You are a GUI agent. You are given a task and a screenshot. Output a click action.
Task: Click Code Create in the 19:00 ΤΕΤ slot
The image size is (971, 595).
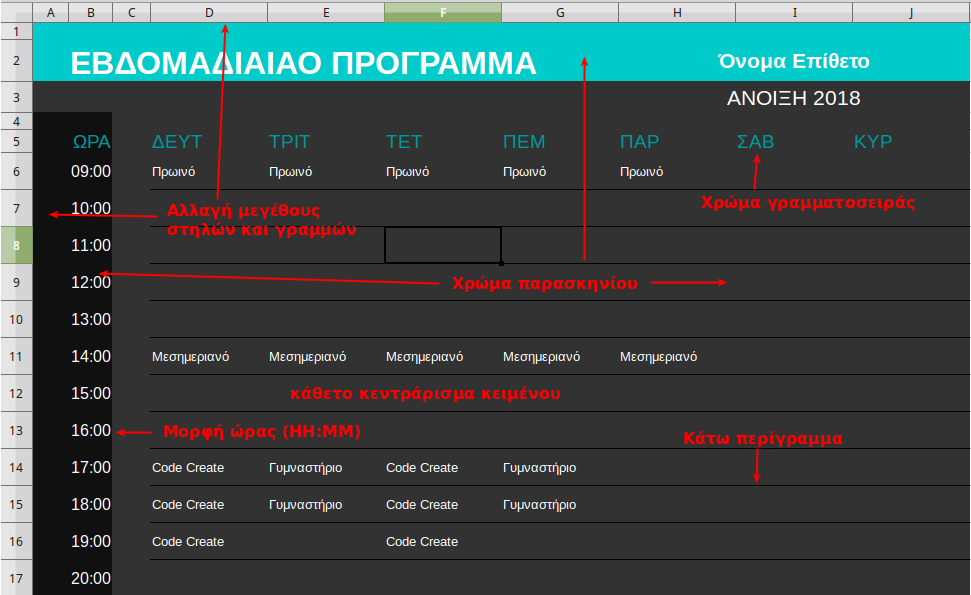pyautogui.click(x=422, y=541)
